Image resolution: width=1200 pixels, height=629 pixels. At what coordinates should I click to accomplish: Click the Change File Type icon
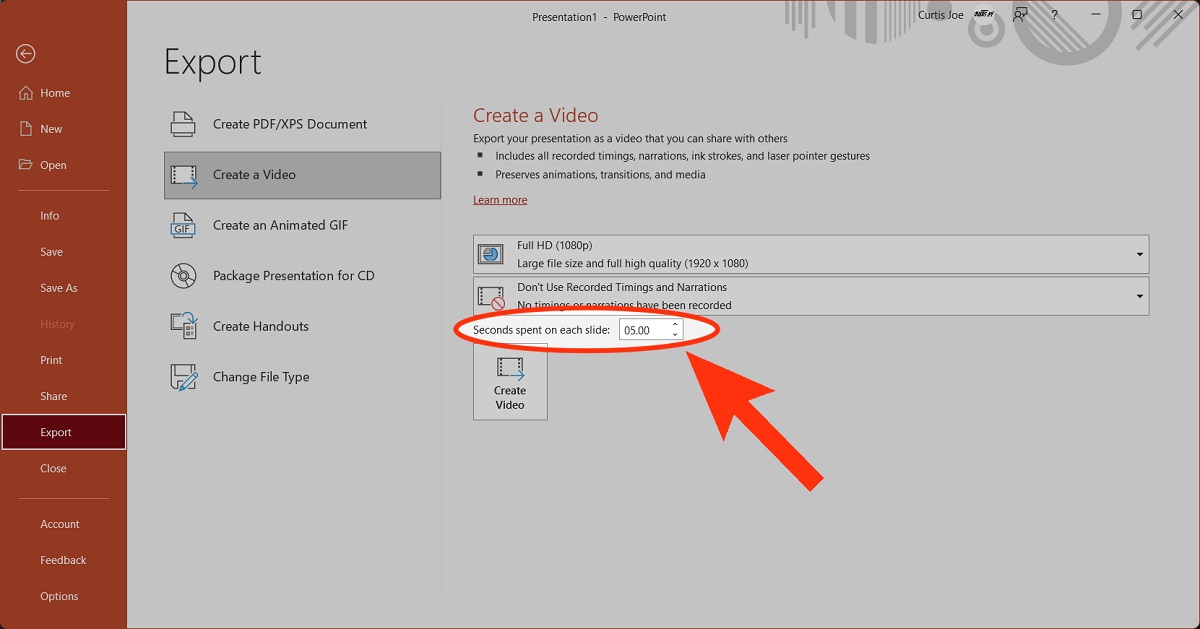coord(183,377)
